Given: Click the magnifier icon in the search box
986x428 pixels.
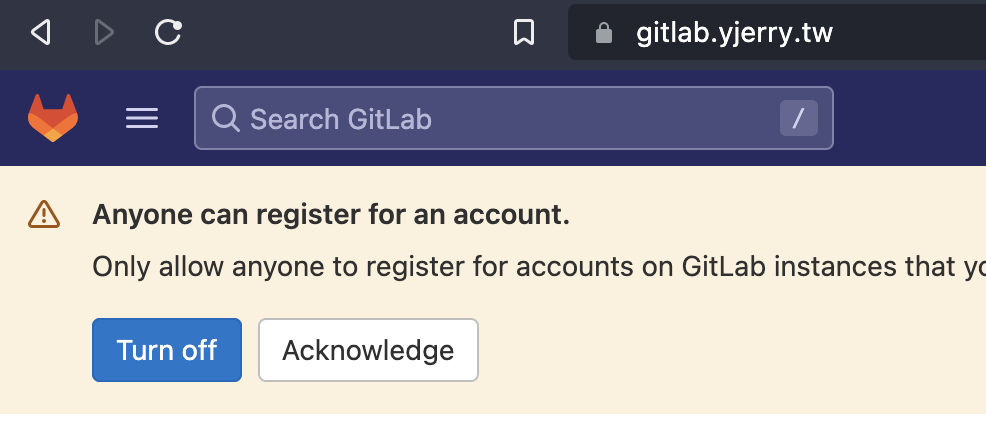Looking at the screenshot, I should click(226, 119).
